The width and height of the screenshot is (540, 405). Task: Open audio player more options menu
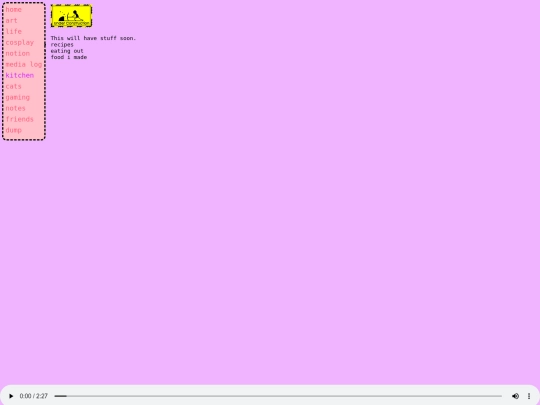(529, 396)
